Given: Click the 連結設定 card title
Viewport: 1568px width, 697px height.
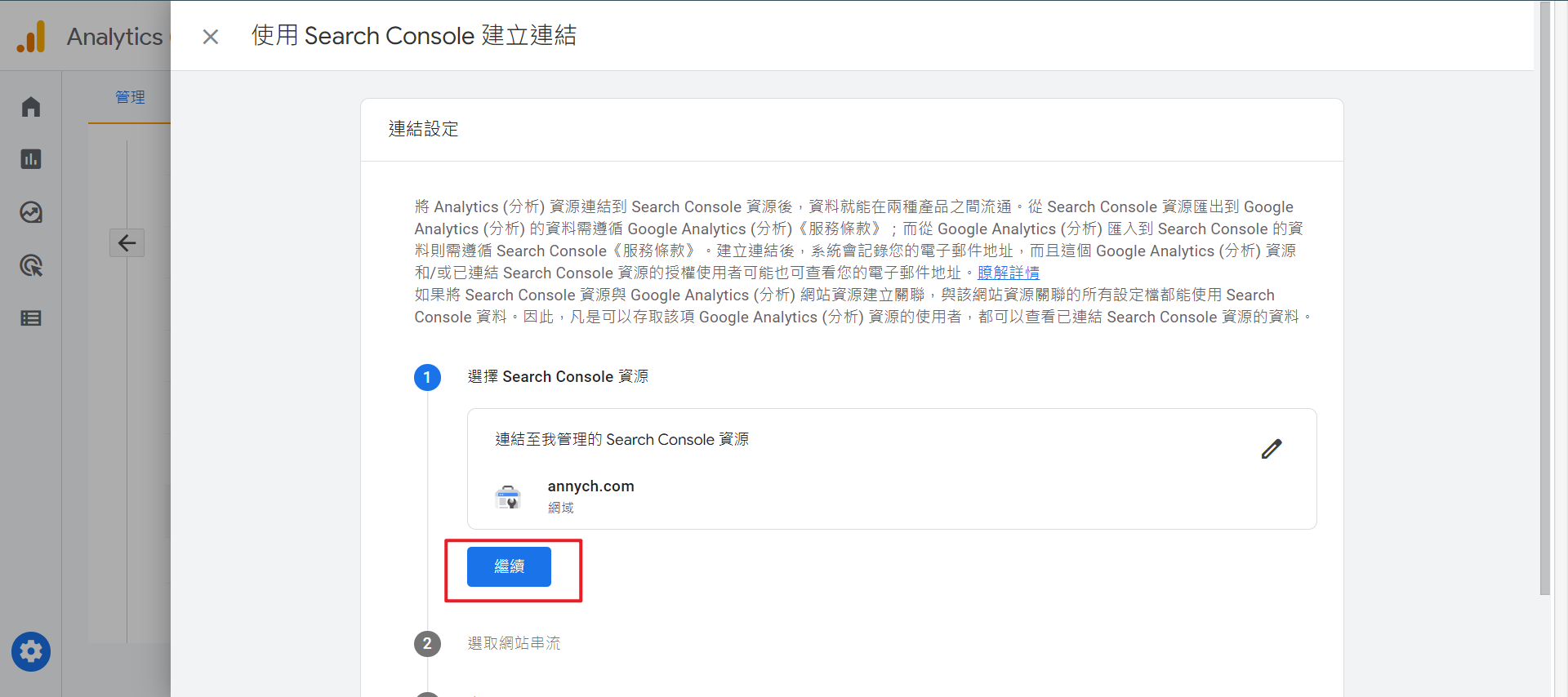Looking at the screenshot, I should (423, 129).
